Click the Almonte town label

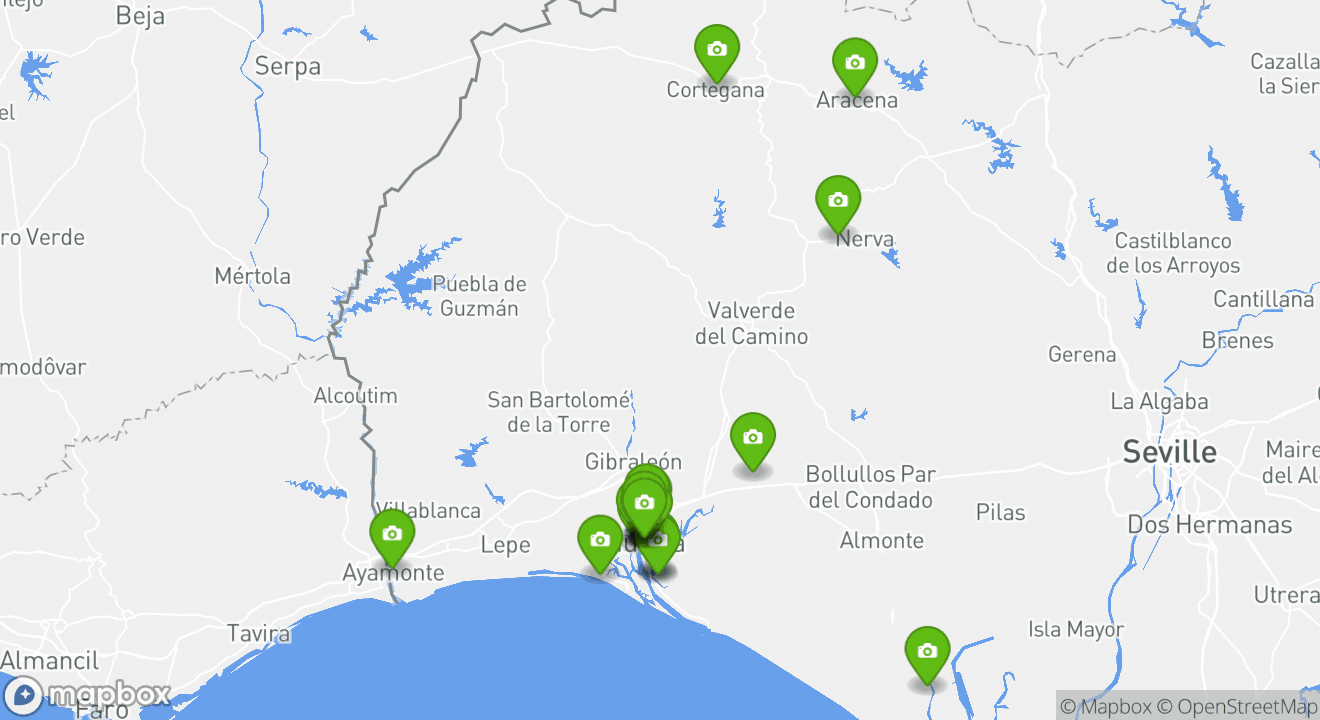[x=882, y=541]
